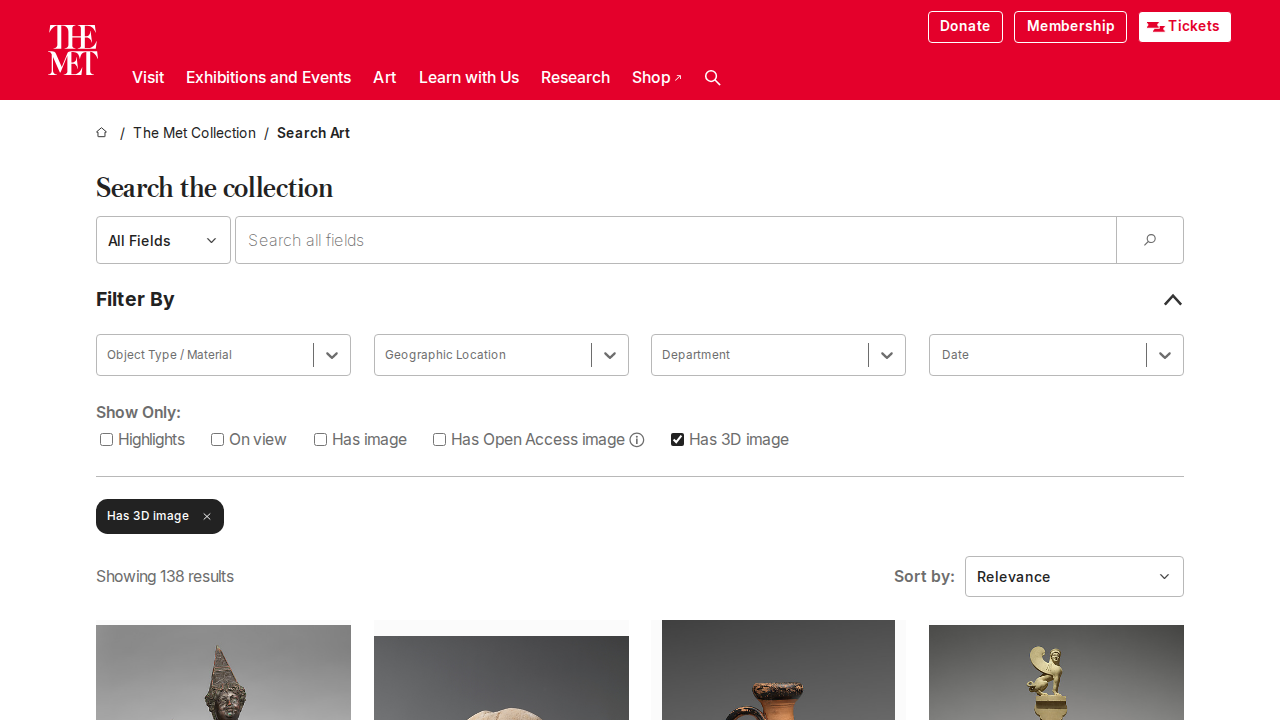Screen dimensions: 1280x720
Task: Open the Department filter dropdown
Action: [x=778, y=355]
